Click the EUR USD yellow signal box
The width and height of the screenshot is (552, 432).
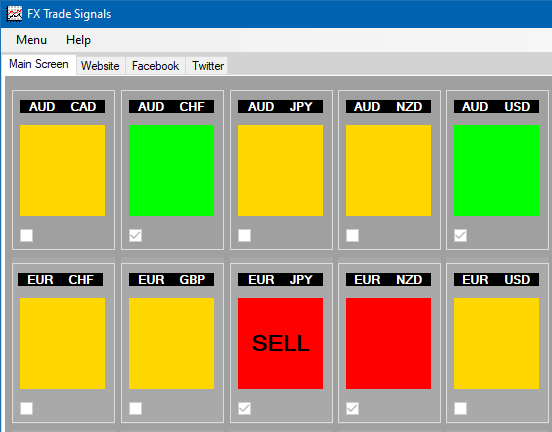click(496, 344)
